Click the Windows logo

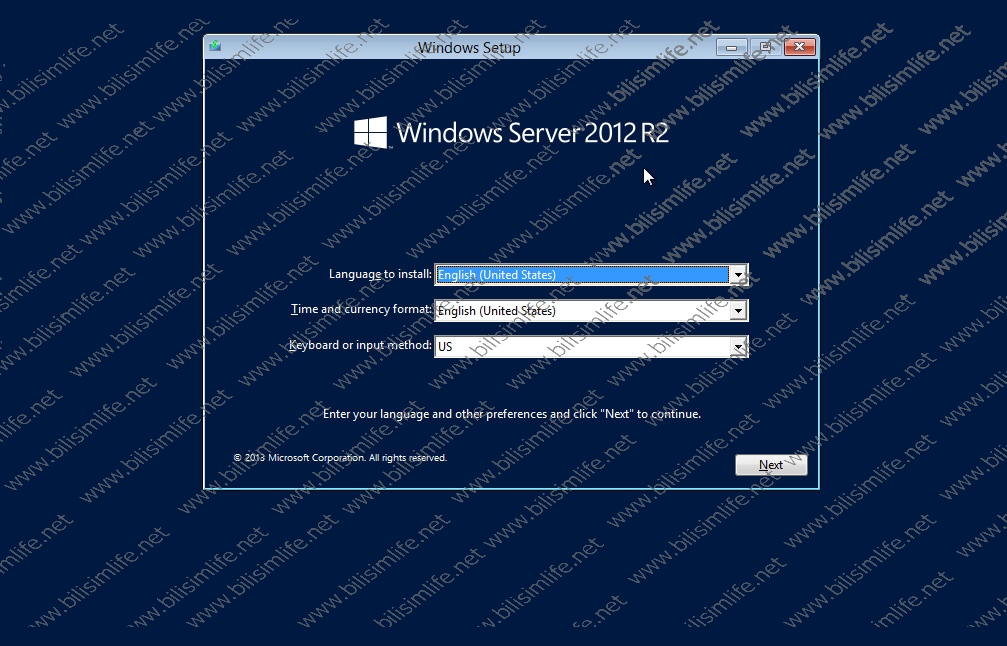(x=371, y=132)
